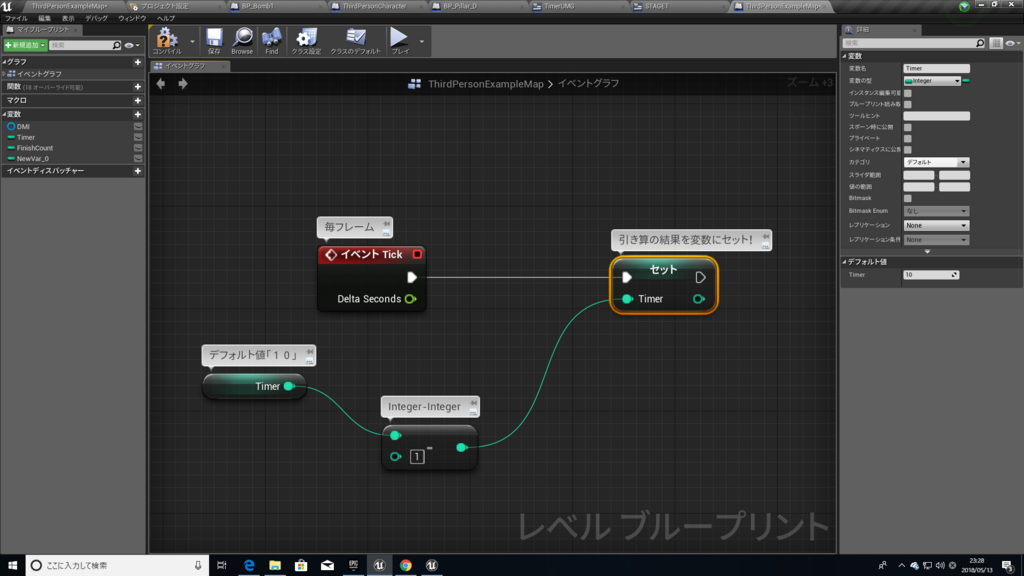The height and width of the screenshot is (576, 1024).
Task: Open 変数の型 Integer type dropdown
Action: 932,81
